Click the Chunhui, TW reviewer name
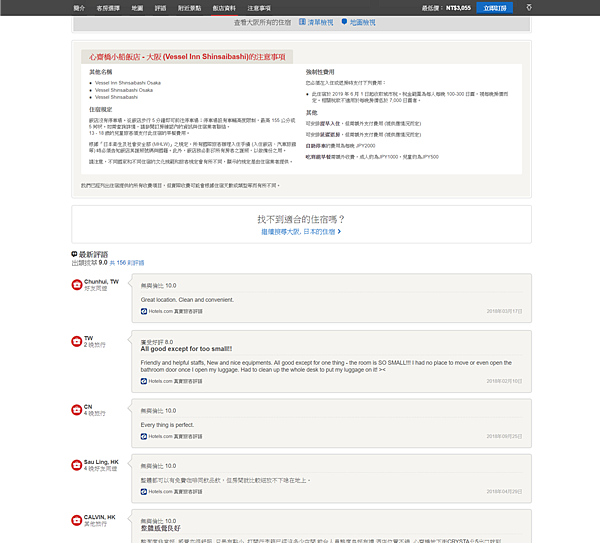This screenshot has width=600, height=543. tap(101, 281)
